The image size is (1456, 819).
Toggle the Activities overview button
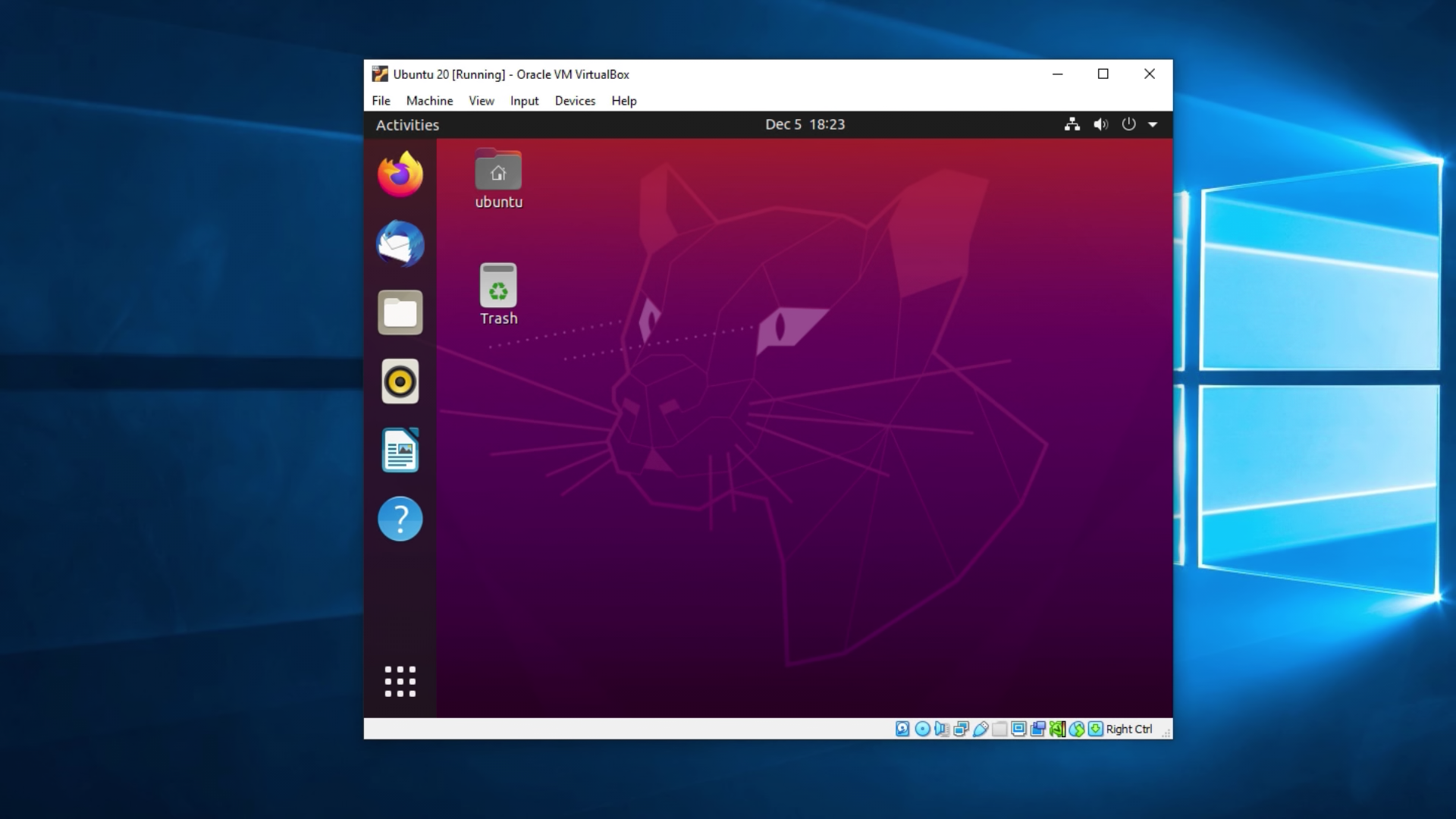pos(407,124)
